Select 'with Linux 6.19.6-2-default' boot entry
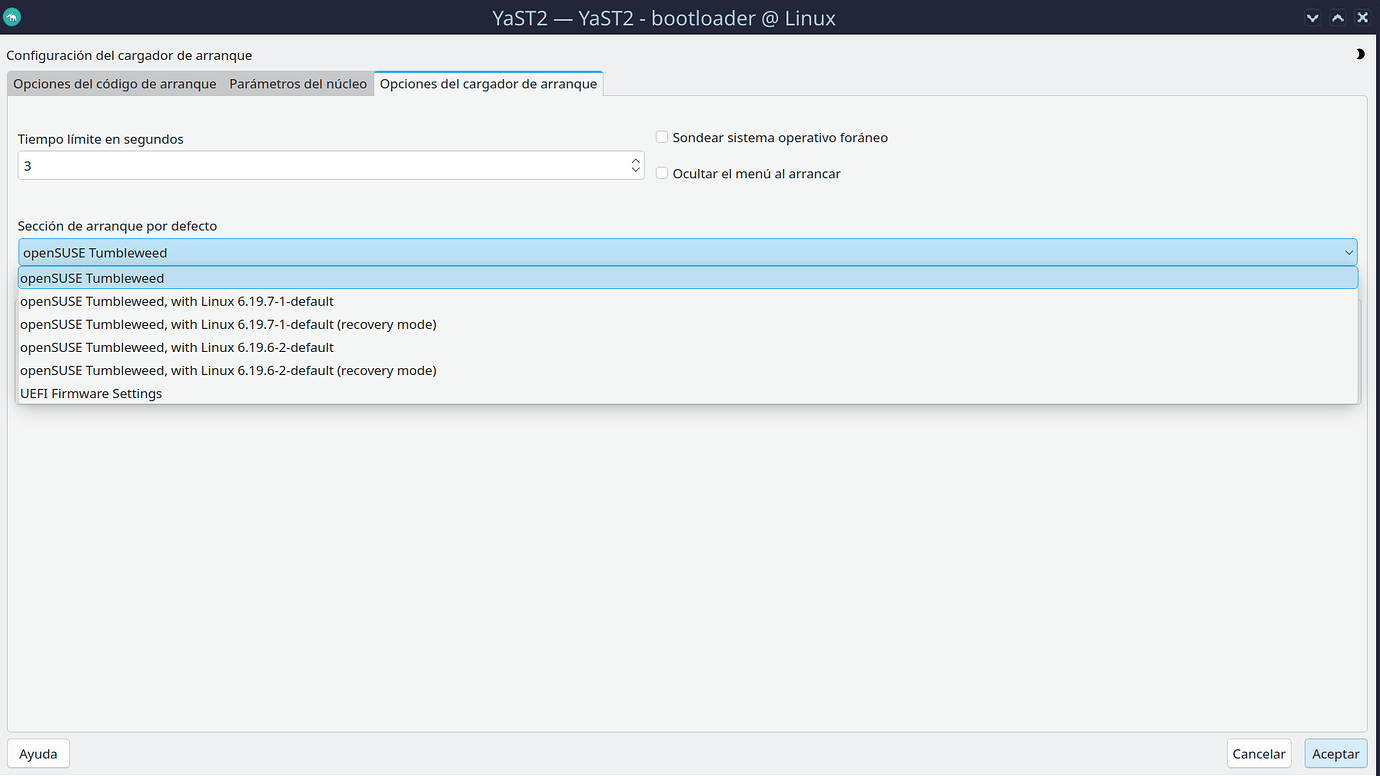The width and height of the screenshot is (1380, 776). (x=177, y=347)
